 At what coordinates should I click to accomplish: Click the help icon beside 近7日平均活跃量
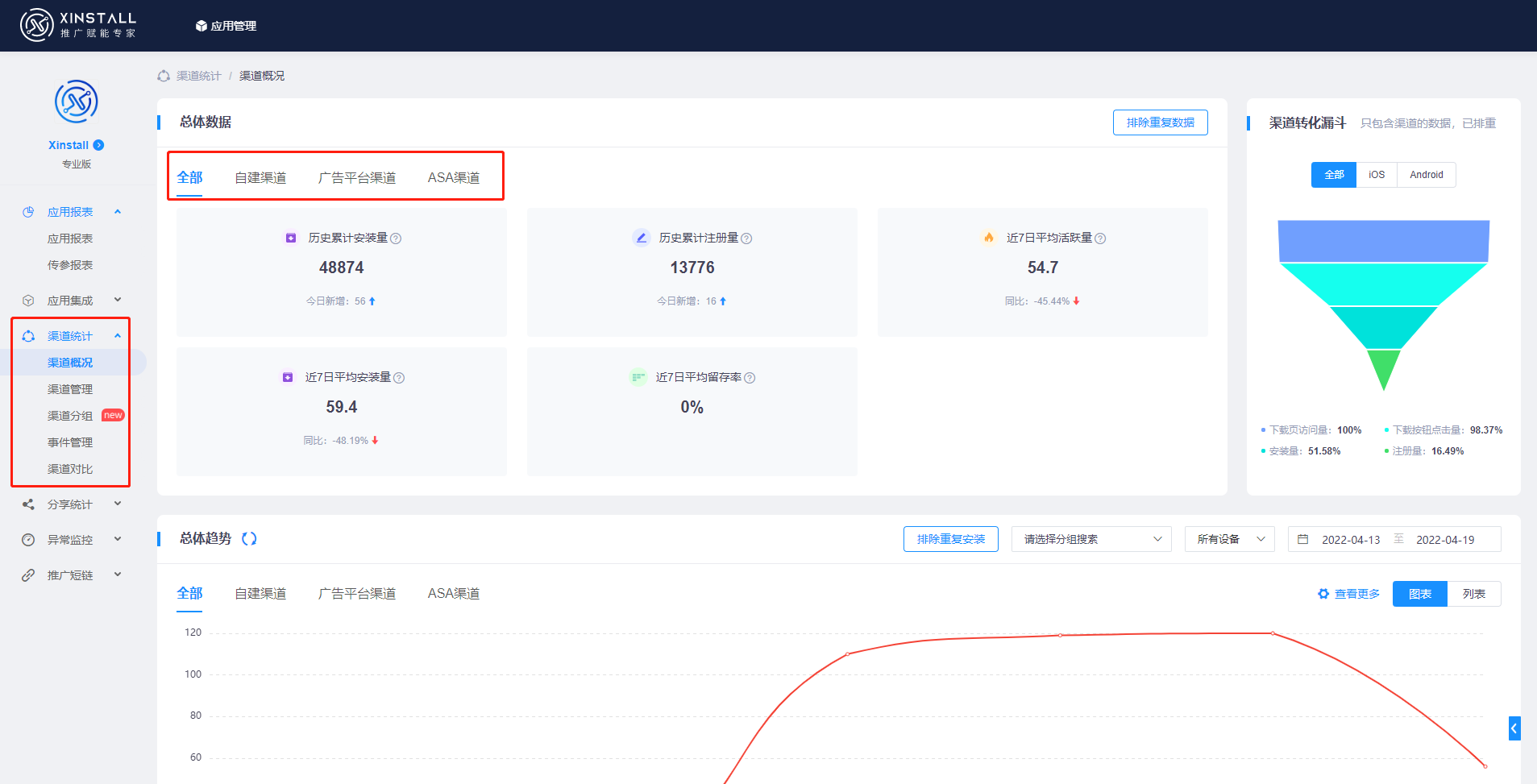(x=1100, y=239)
